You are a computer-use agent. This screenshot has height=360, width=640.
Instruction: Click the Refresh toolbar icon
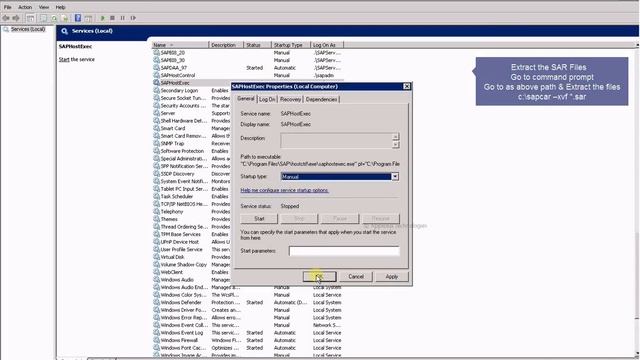click(x=54, y=18)
